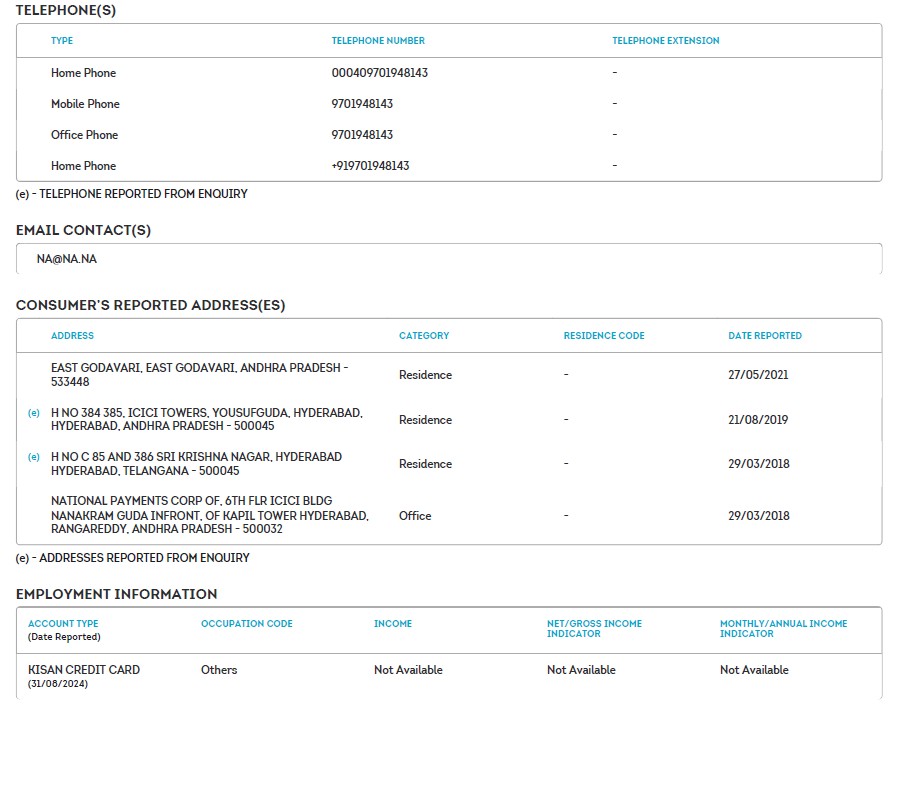
Task: Select phone number 000409701948143
Action: click(x=379, y=73)
